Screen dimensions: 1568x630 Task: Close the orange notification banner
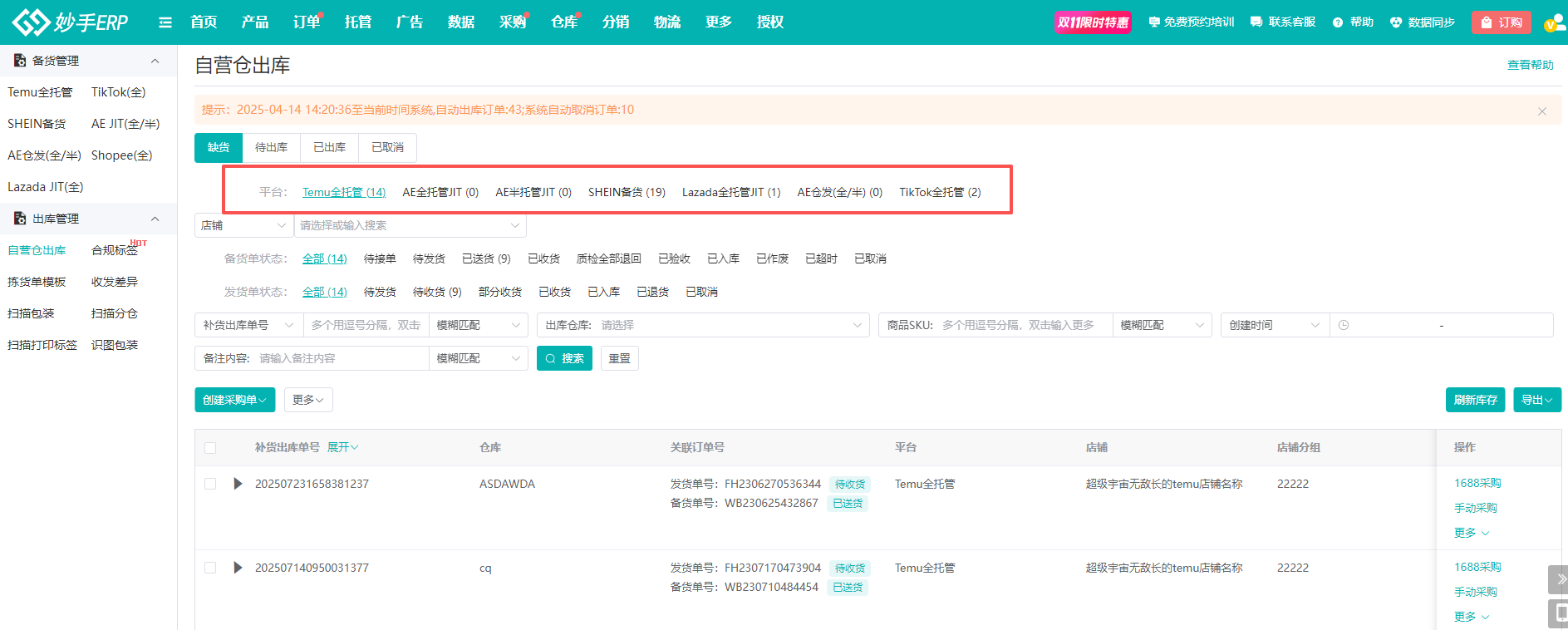(1541, 111)
